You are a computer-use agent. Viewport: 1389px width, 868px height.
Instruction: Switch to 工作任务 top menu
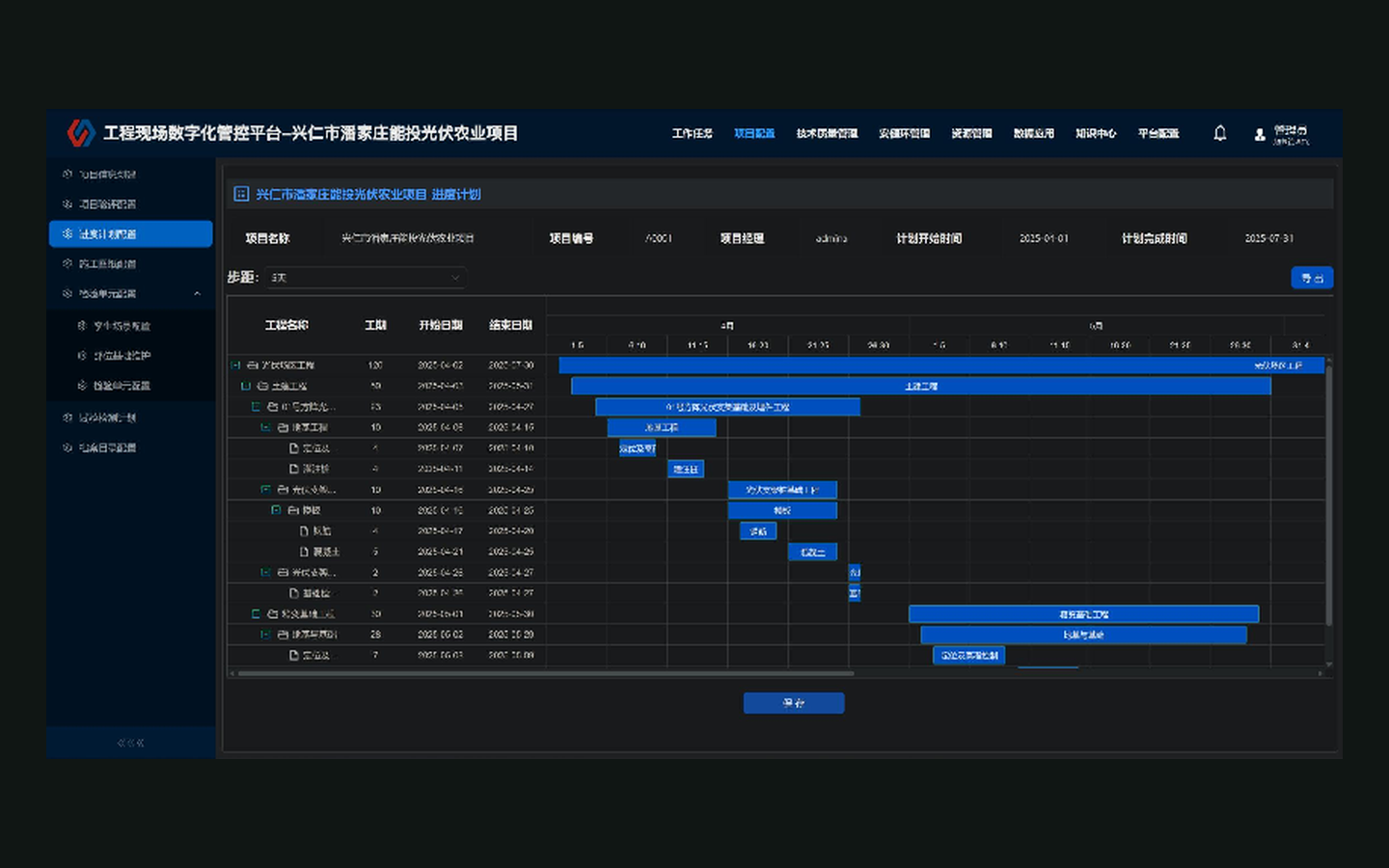click(692, 133)
